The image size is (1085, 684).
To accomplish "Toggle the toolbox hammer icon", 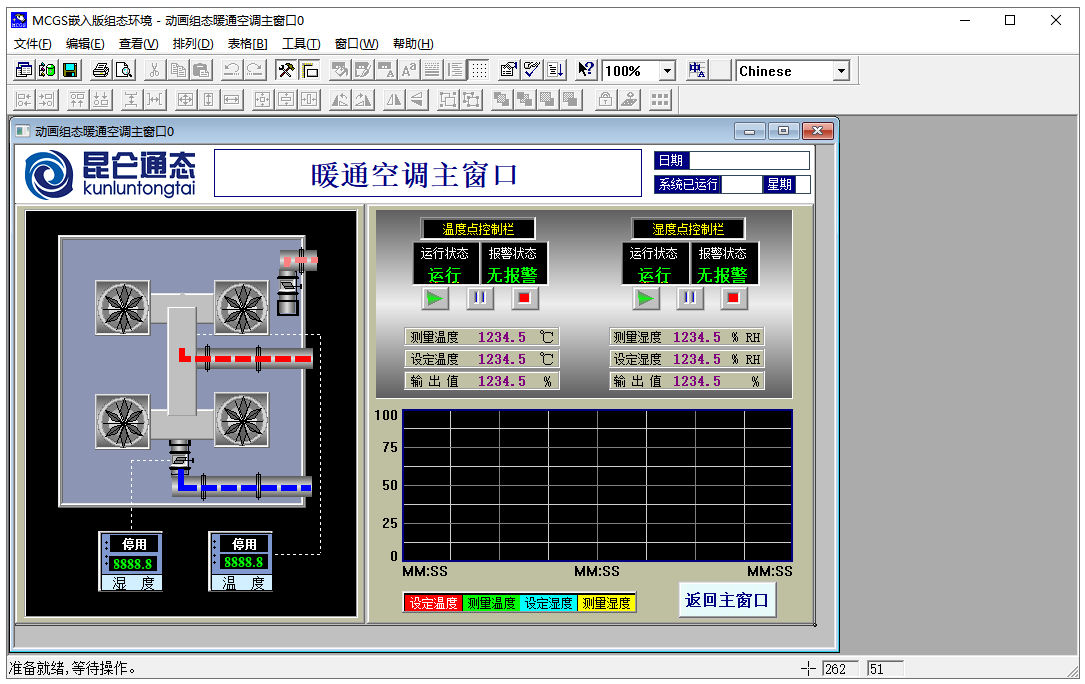I will [x=286, y=70].
